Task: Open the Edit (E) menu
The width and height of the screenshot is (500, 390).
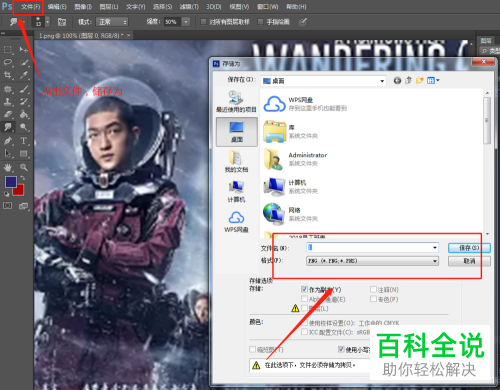Action: click(x=57, y=7)
